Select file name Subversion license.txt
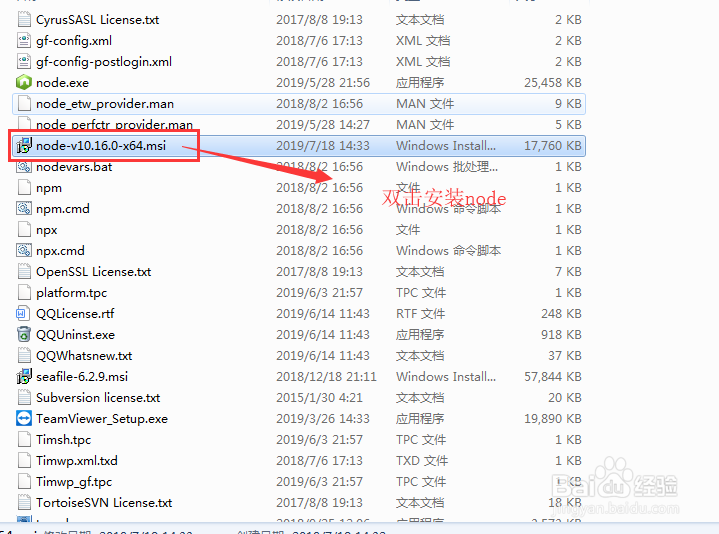The image size is (719, 534). pos(98,398)
